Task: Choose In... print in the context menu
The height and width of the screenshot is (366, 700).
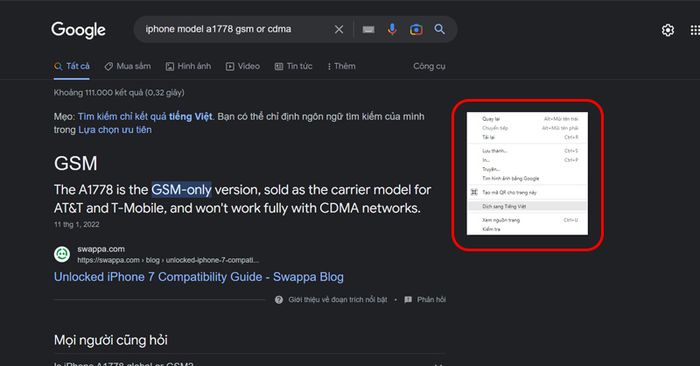Action: [x=527, y=160]
